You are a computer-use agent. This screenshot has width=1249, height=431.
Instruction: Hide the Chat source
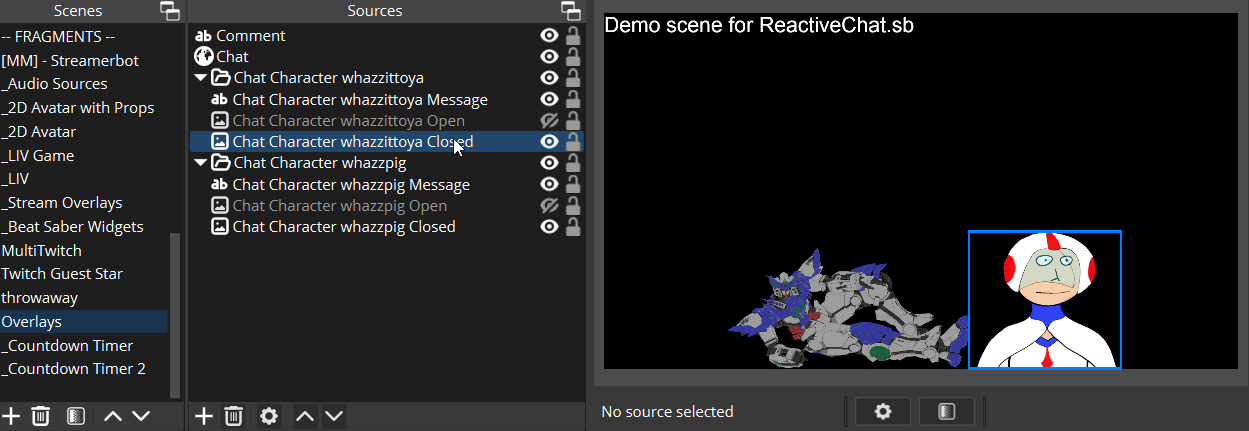[548, 57]
